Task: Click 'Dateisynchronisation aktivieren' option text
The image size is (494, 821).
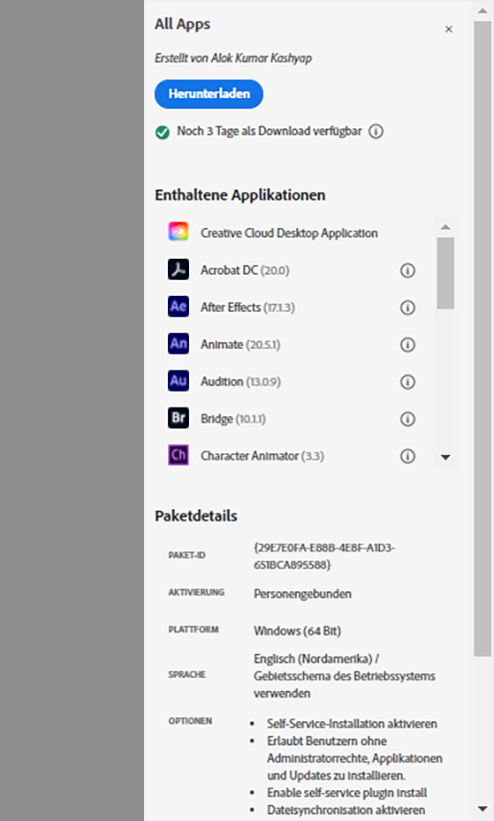Action: click(x=346, y=810)
